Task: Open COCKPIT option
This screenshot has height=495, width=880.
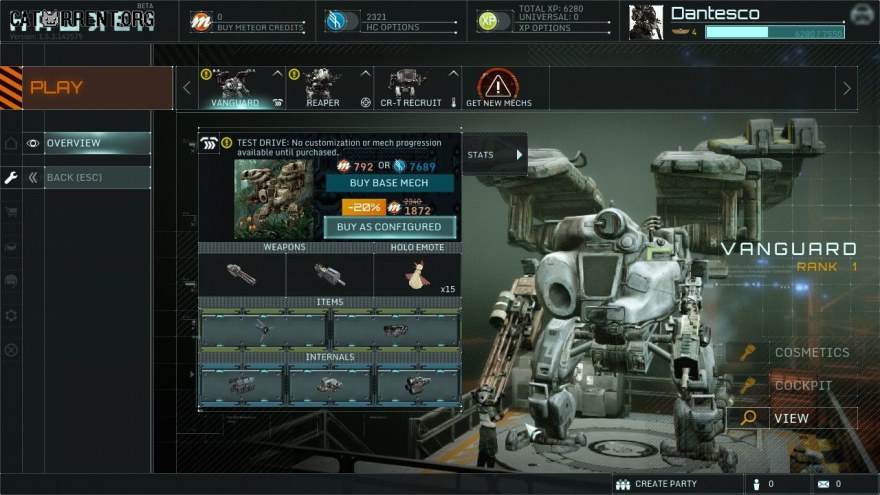Action: pos(803,386)
